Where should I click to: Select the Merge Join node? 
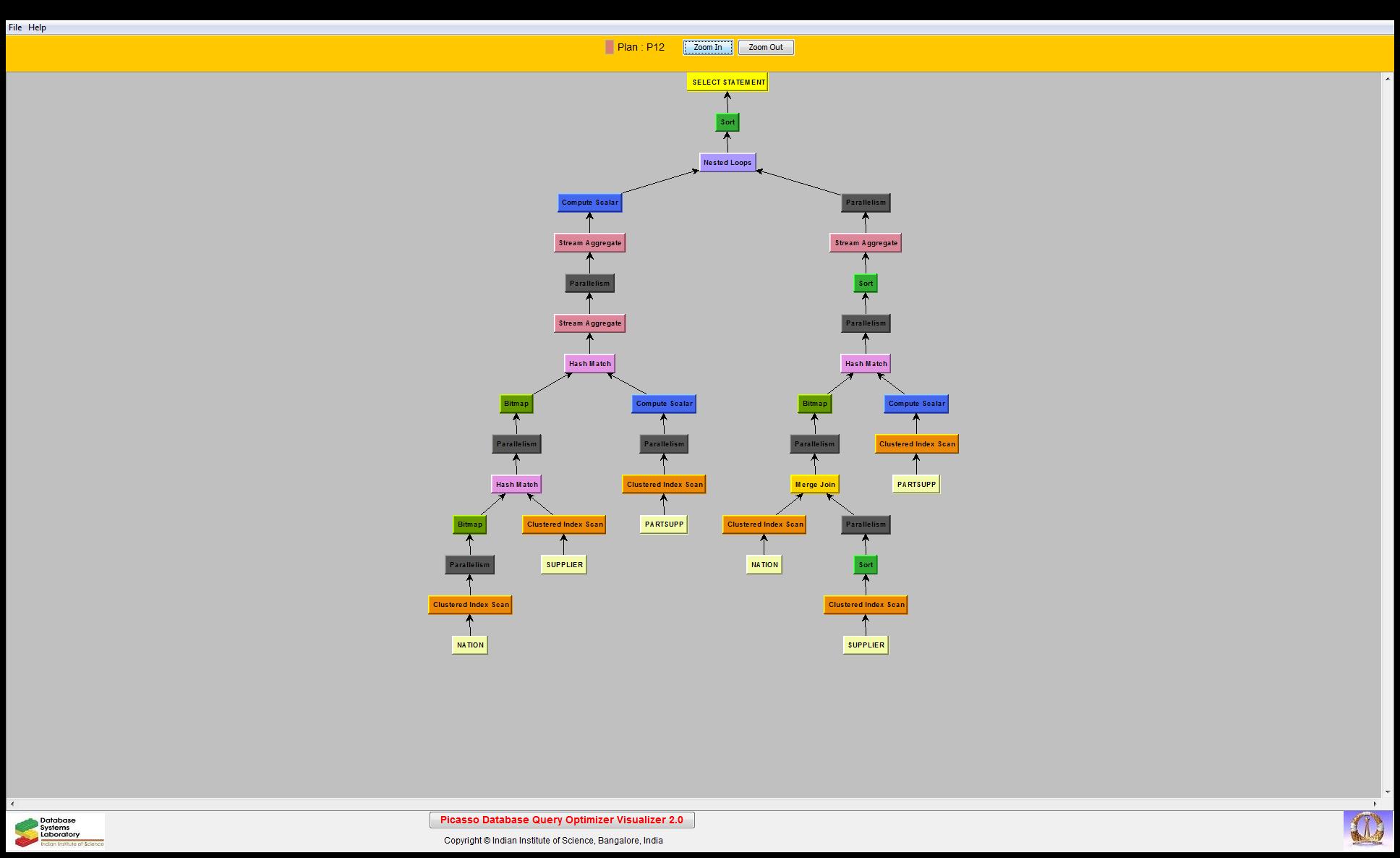click(814, 484)
